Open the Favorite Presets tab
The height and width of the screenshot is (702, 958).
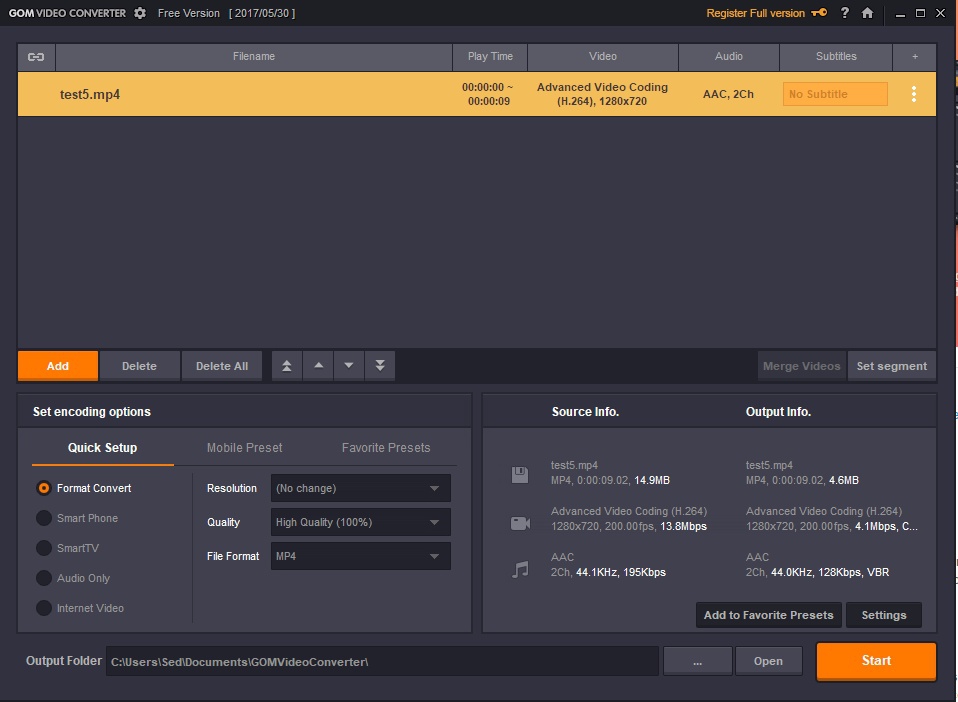click(385, 448)
